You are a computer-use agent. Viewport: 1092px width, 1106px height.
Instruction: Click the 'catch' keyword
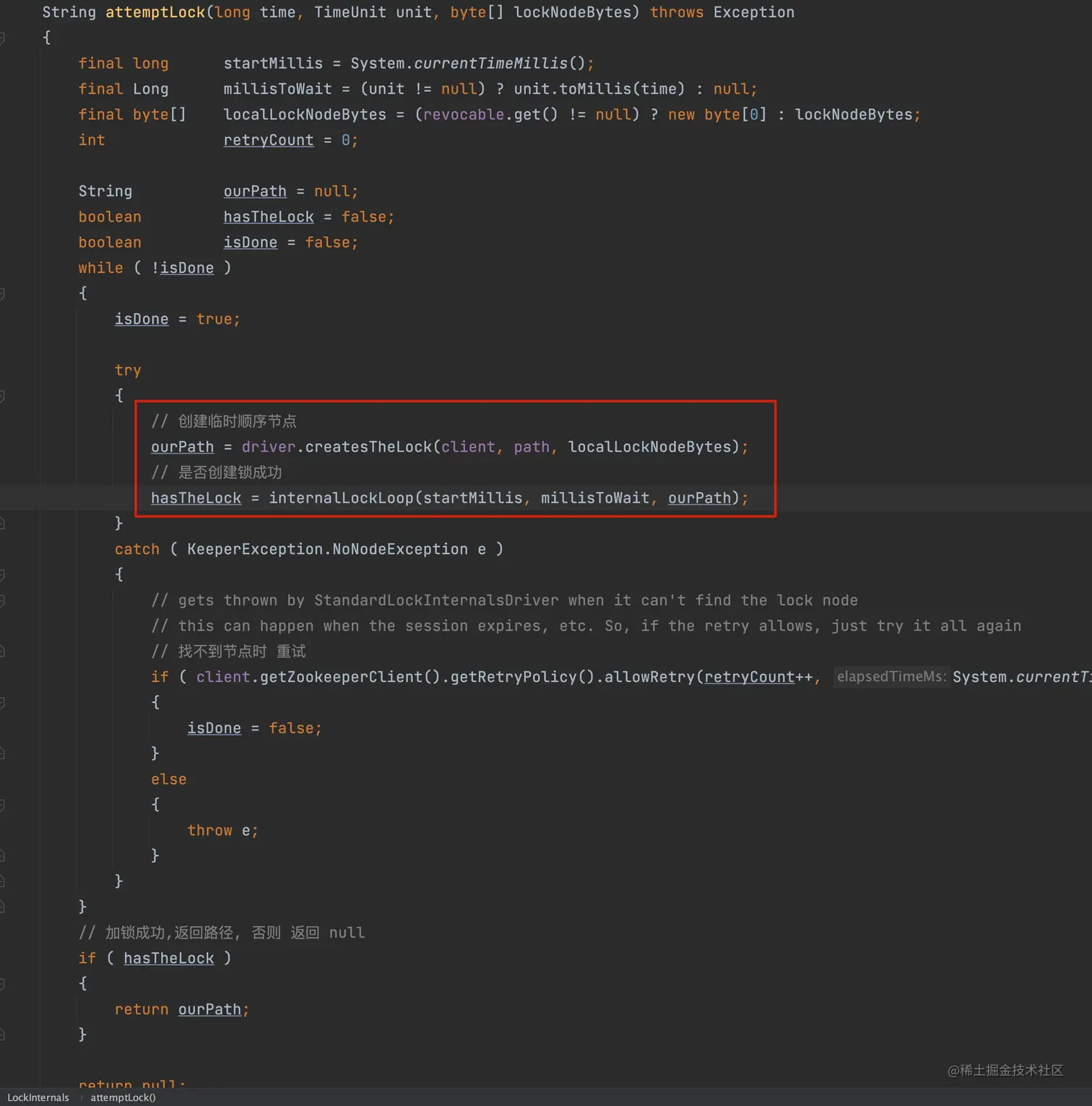coord(137,550)
